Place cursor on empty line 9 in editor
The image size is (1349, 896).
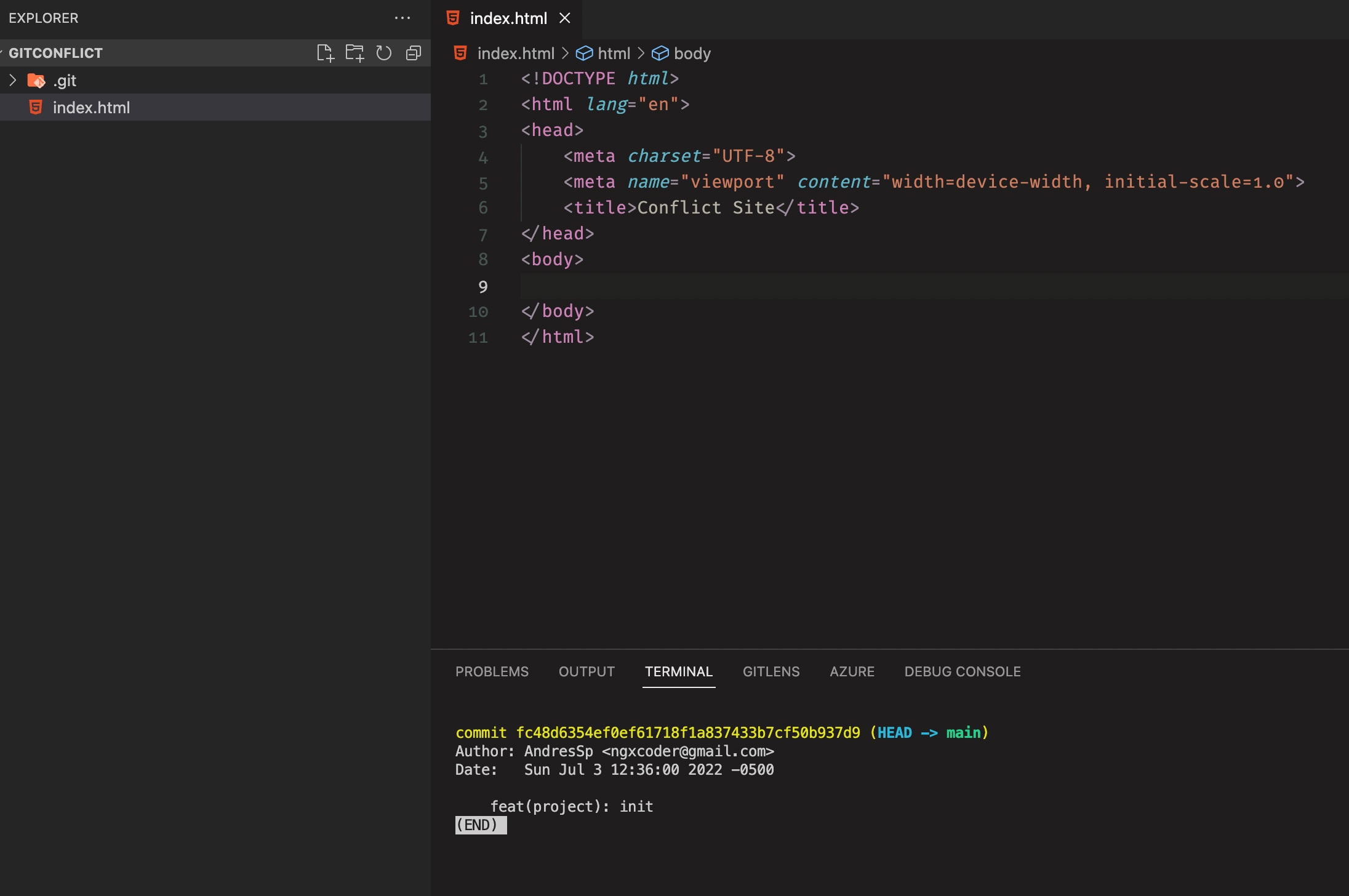(934, 286)
